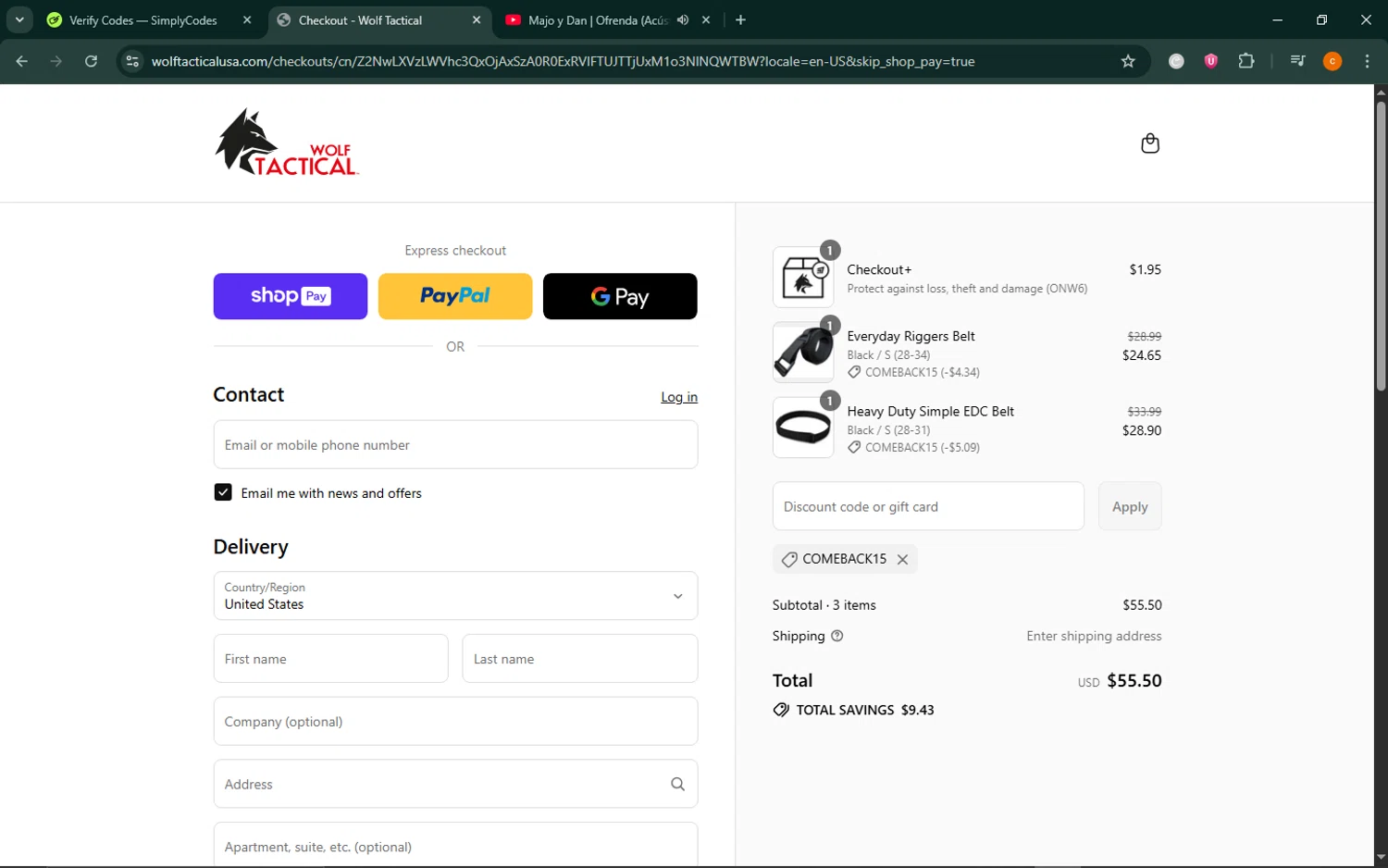Open the Country/Region dropdown

(455, 596)
